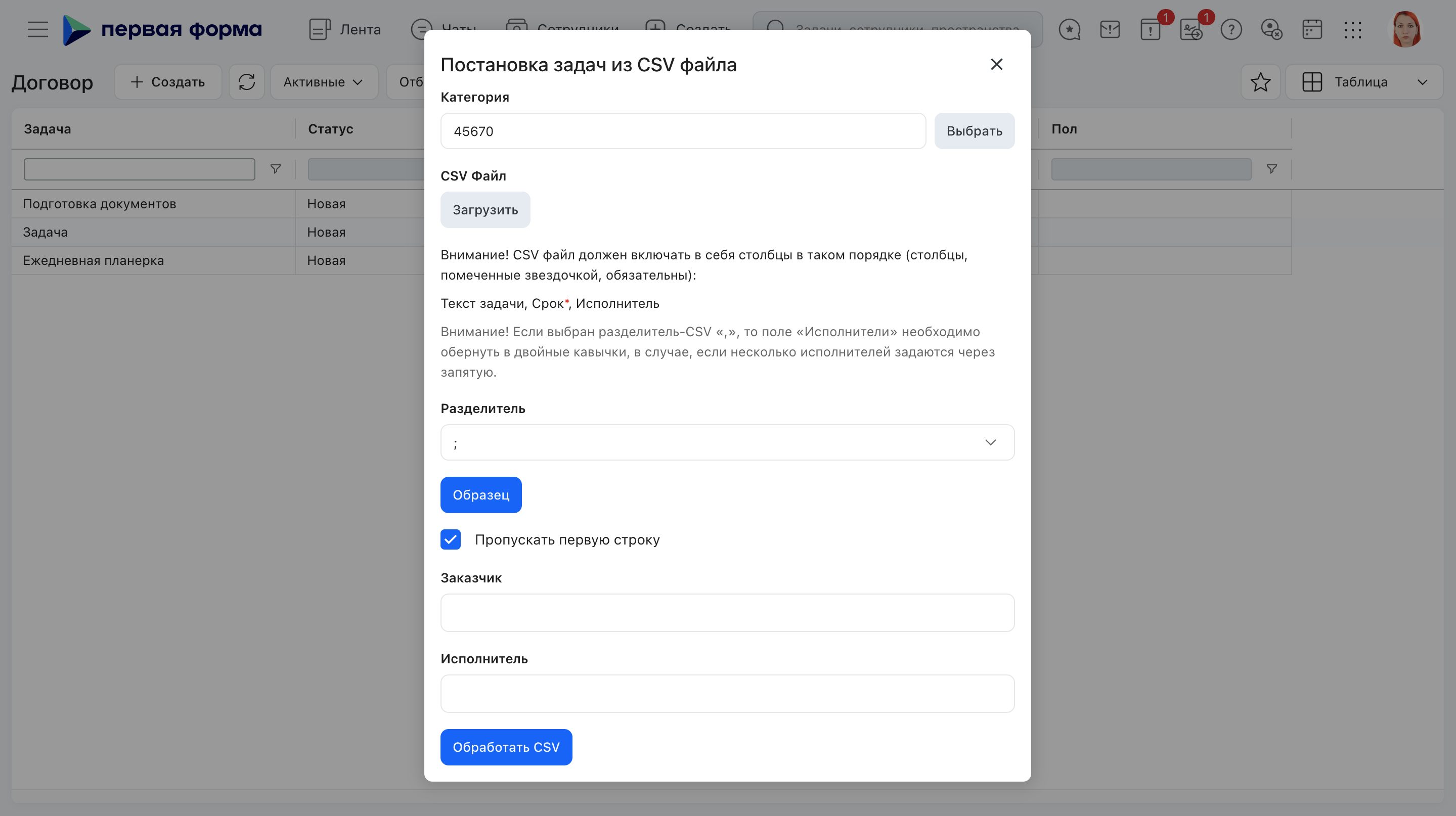Screen dimensions: 1456x816
Task: Click the Обработать CSV button
Action: click(506, 747)
